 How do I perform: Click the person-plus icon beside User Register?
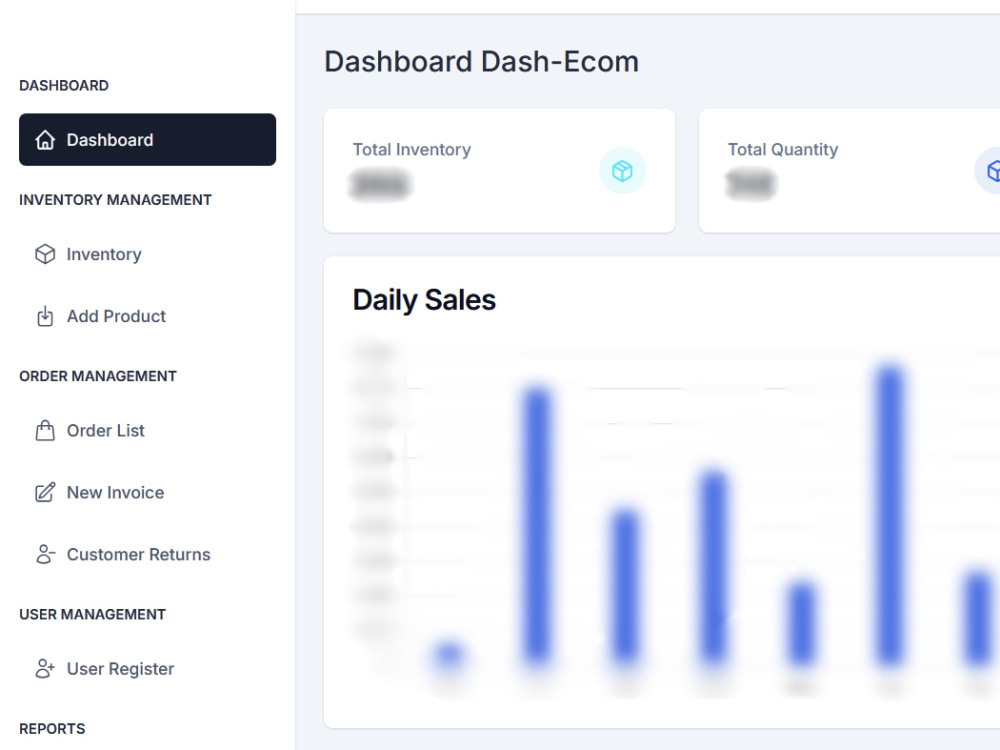pos(45,668)
